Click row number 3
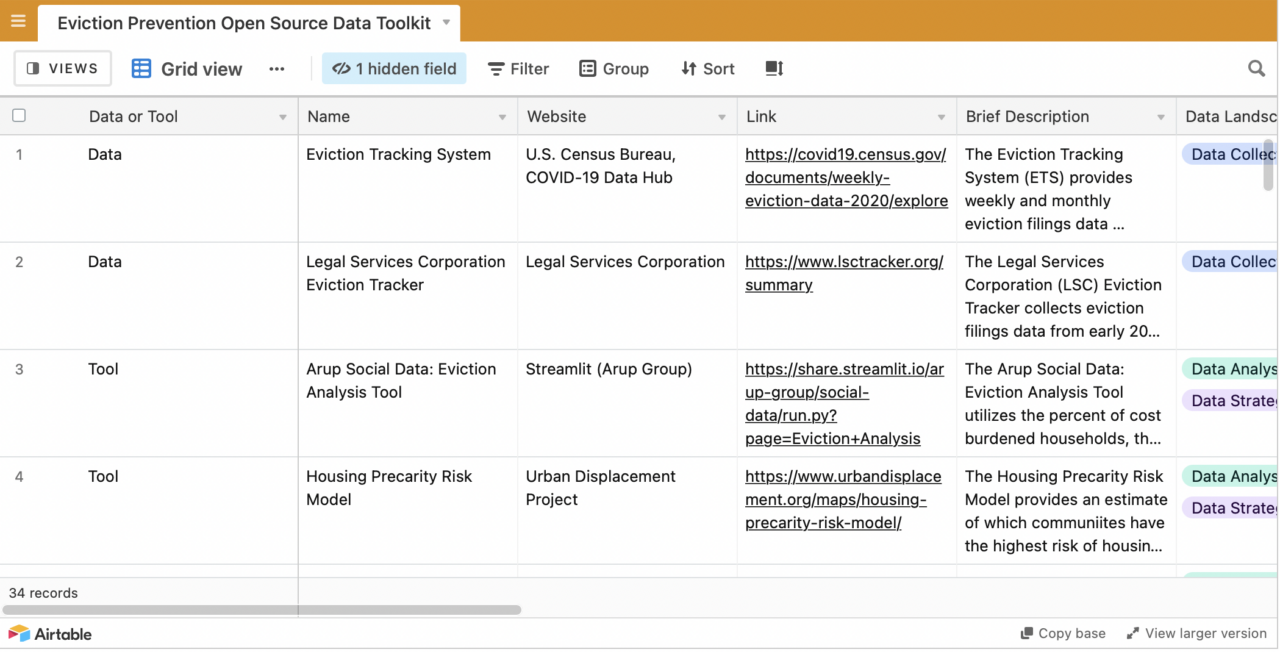The height and width of the screenshot is (652, 1280). [19, 370]
